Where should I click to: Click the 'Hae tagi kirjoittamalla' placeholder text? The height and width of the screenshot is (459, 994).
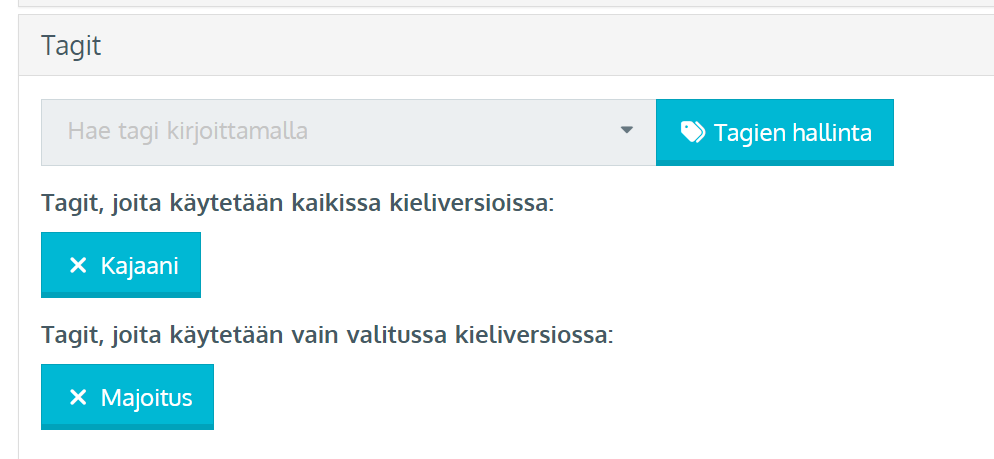[x=188, y=131]
